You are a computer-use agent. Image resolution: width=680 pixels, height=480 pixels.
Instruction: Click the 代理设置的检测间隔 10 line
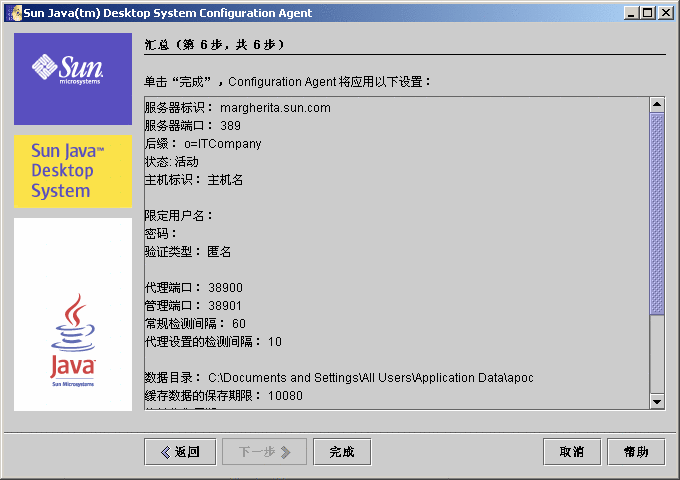point(213,342)
